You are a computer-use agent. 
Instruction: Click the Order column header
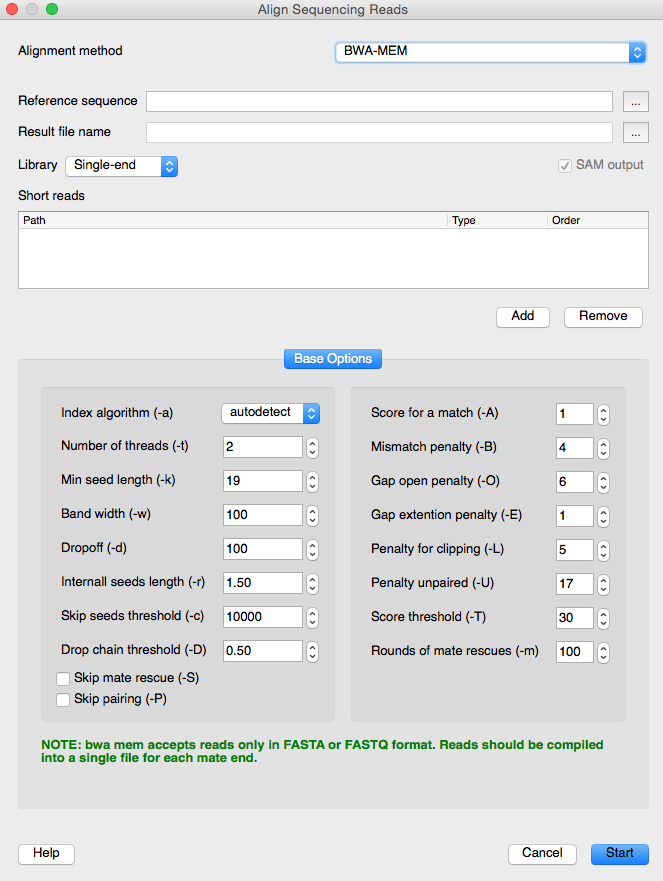[x=598, y=220]
